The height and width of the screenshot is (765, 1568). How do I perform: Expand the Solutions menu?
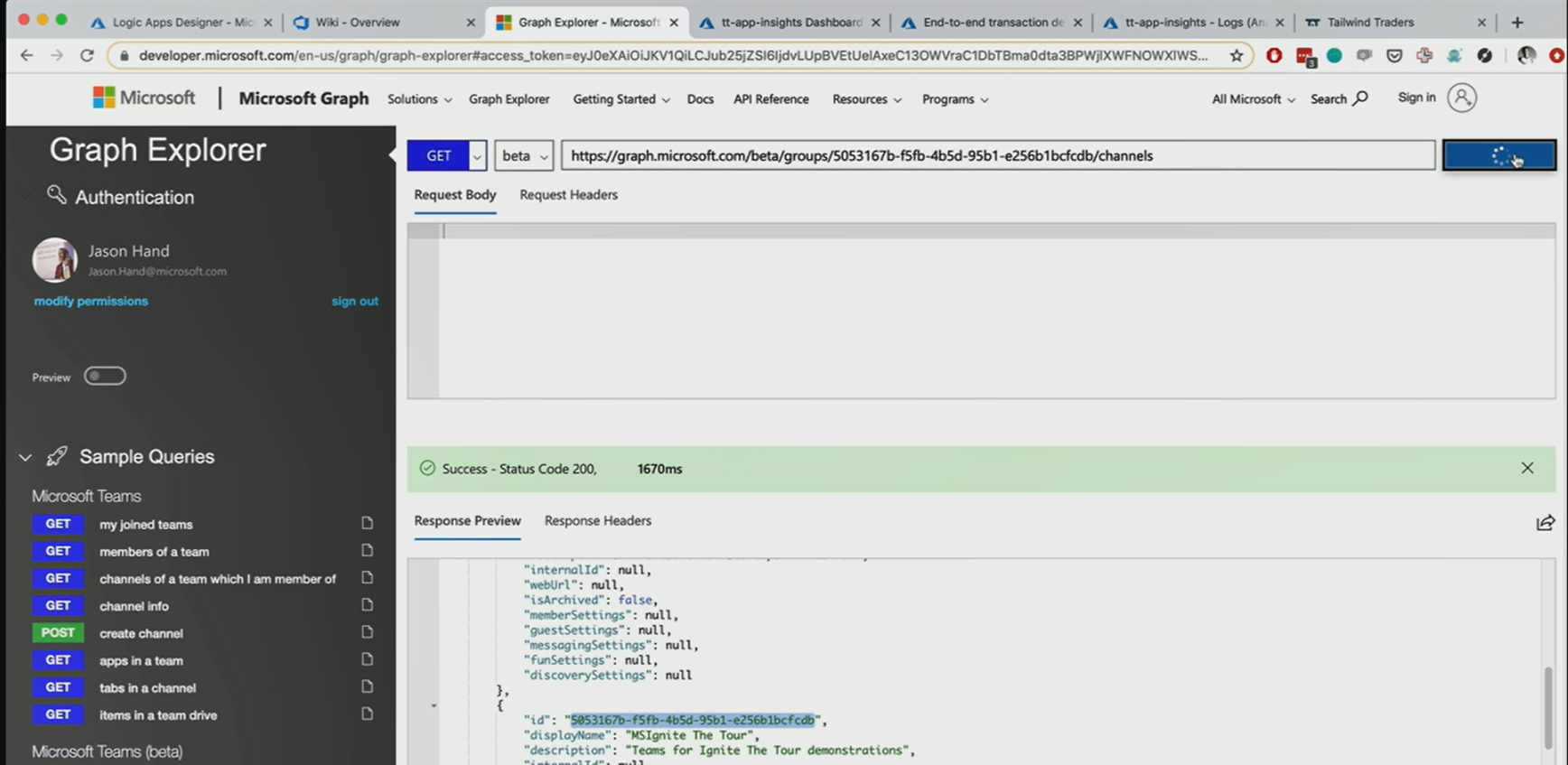coord(419,99)
